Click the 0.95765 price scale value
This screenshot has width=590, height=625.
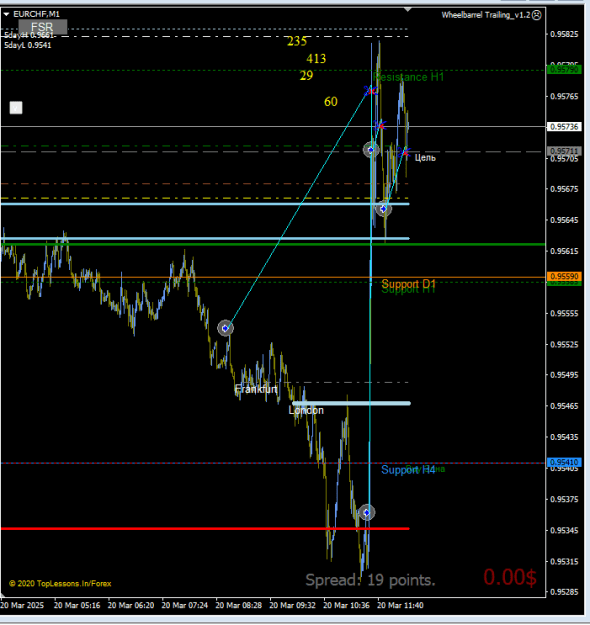564,96
